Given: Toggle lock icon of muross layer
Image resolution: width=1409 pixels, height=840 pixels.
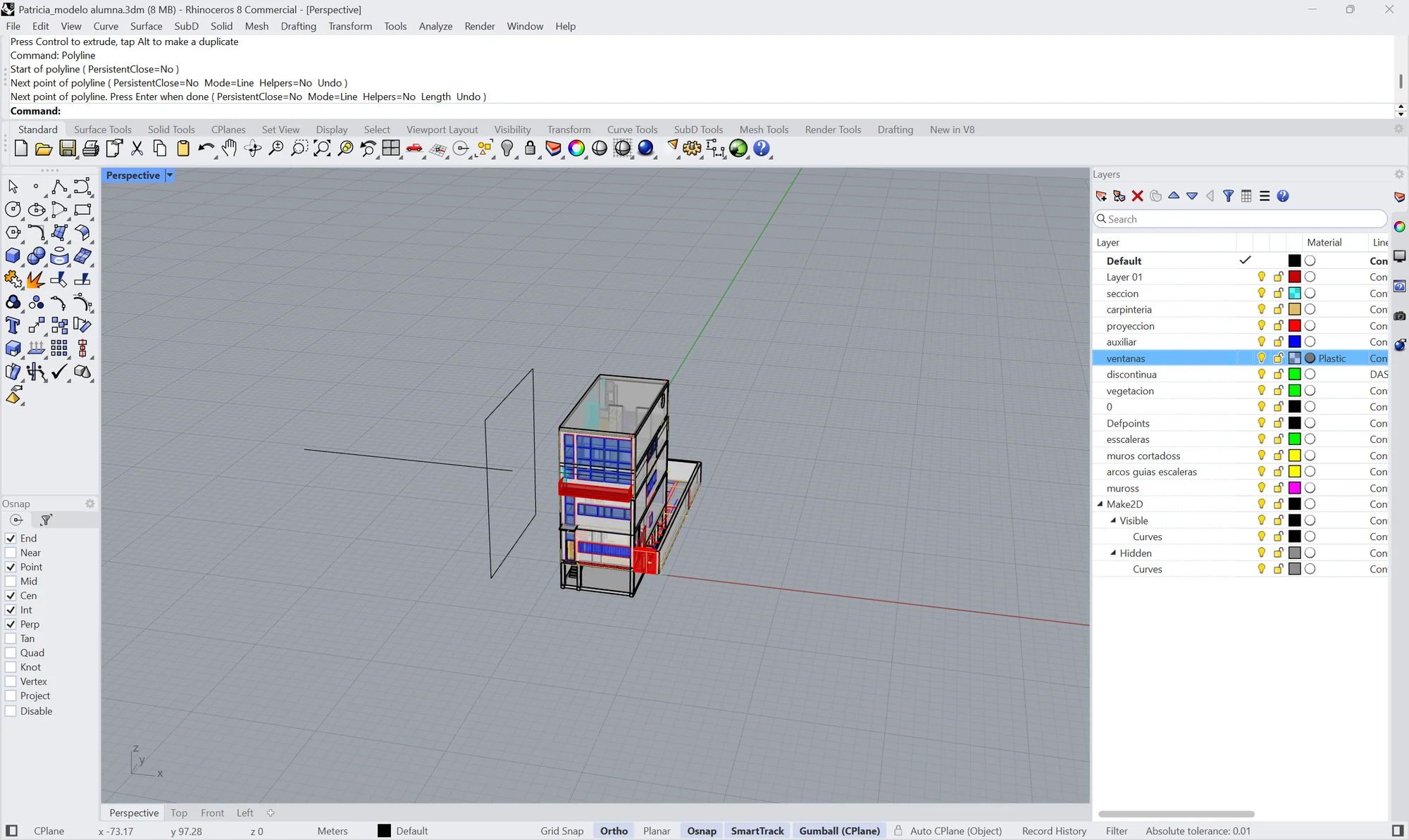Looking at the screenshot, I should click(1278, 488).
